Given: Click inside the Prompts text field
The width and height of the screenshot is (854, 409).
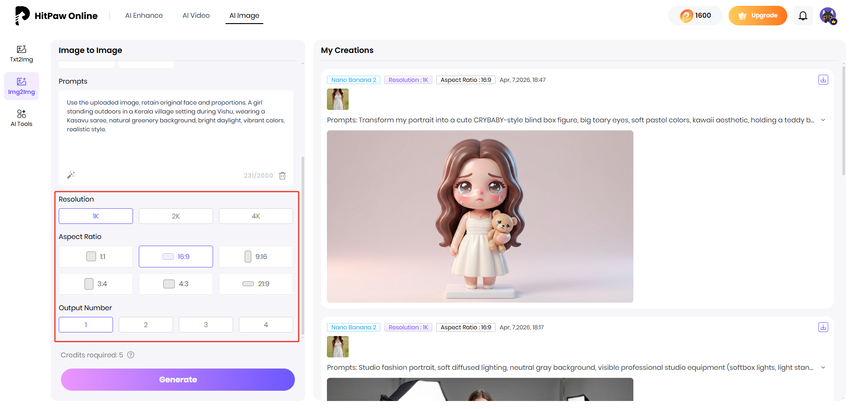Looking at the screenshot, I should pos(175,125).
